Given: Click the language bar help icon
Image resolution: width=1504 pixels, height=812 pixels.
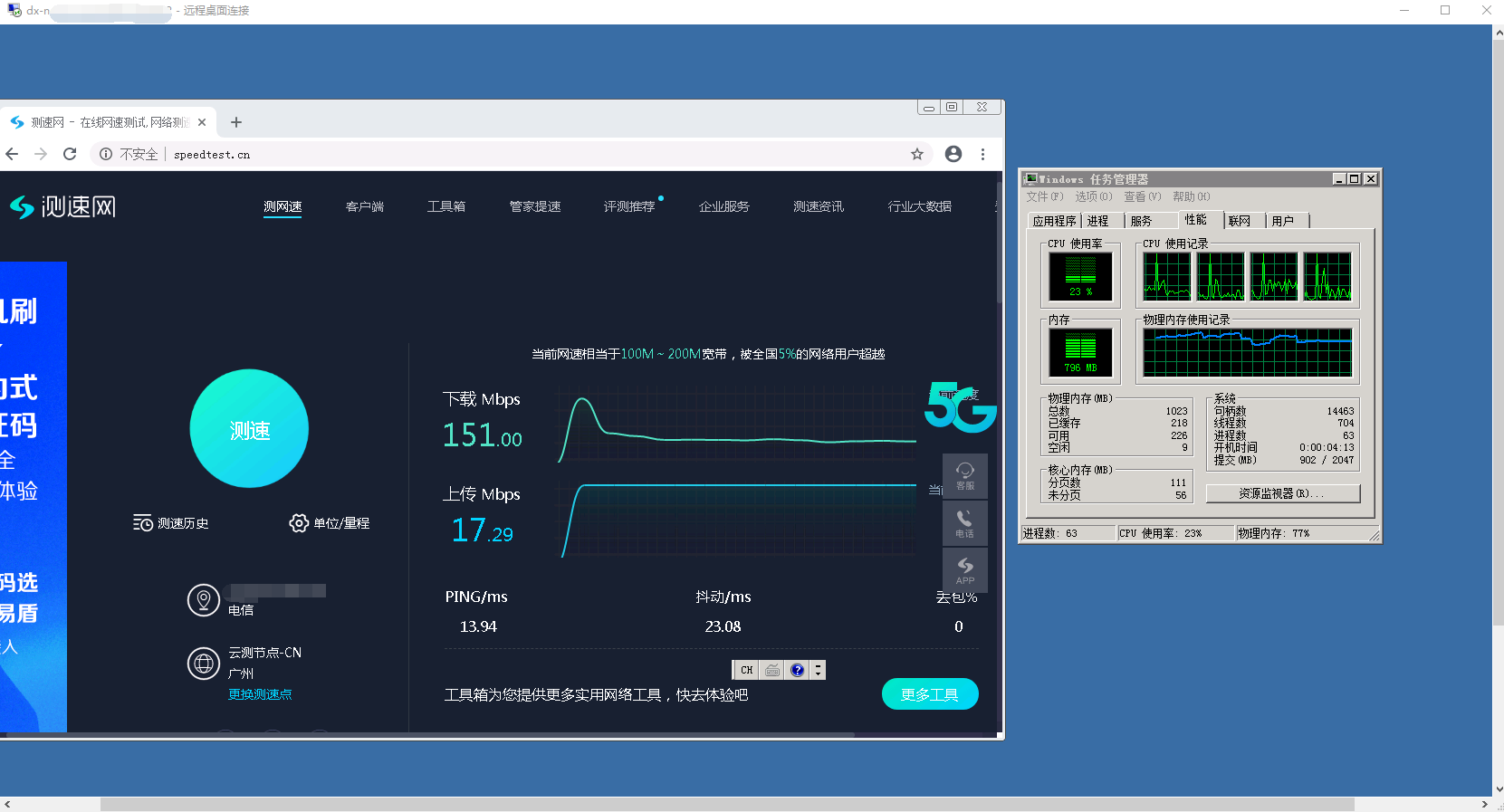Looking at the screenshot, I should [x=797, y=670].
